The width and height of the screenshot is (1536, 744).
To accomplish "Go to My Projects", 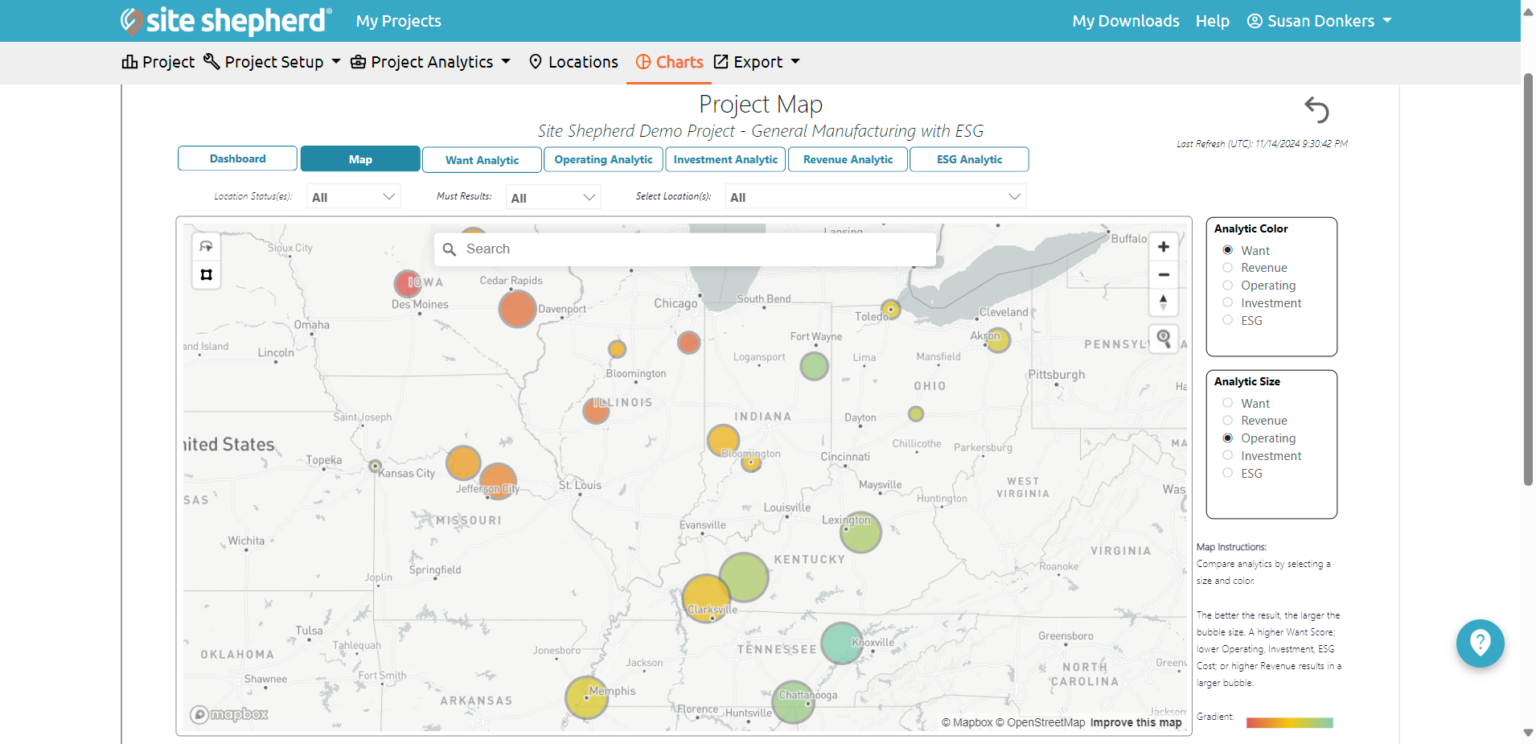I will (x=398, y=21).
